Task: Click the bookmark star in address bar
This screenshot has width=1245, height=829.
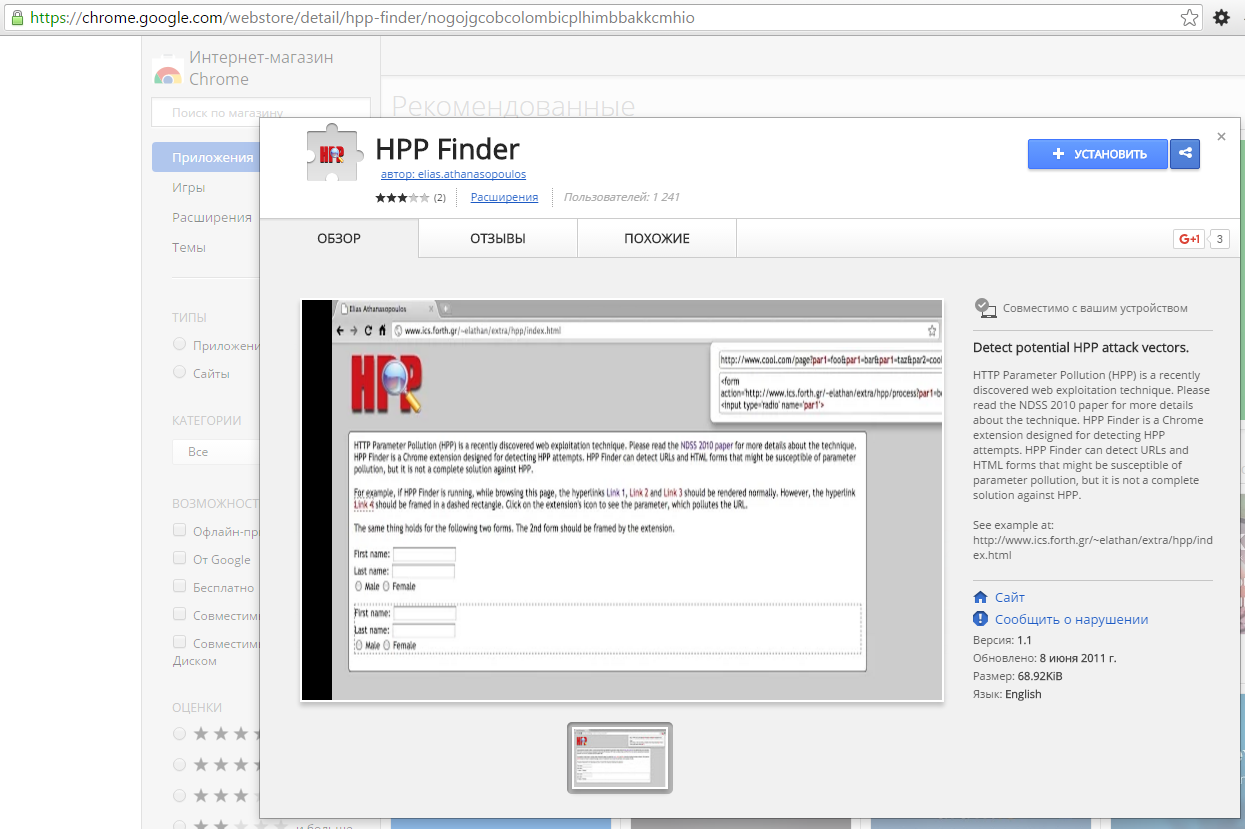Action: coord(1189,17)
